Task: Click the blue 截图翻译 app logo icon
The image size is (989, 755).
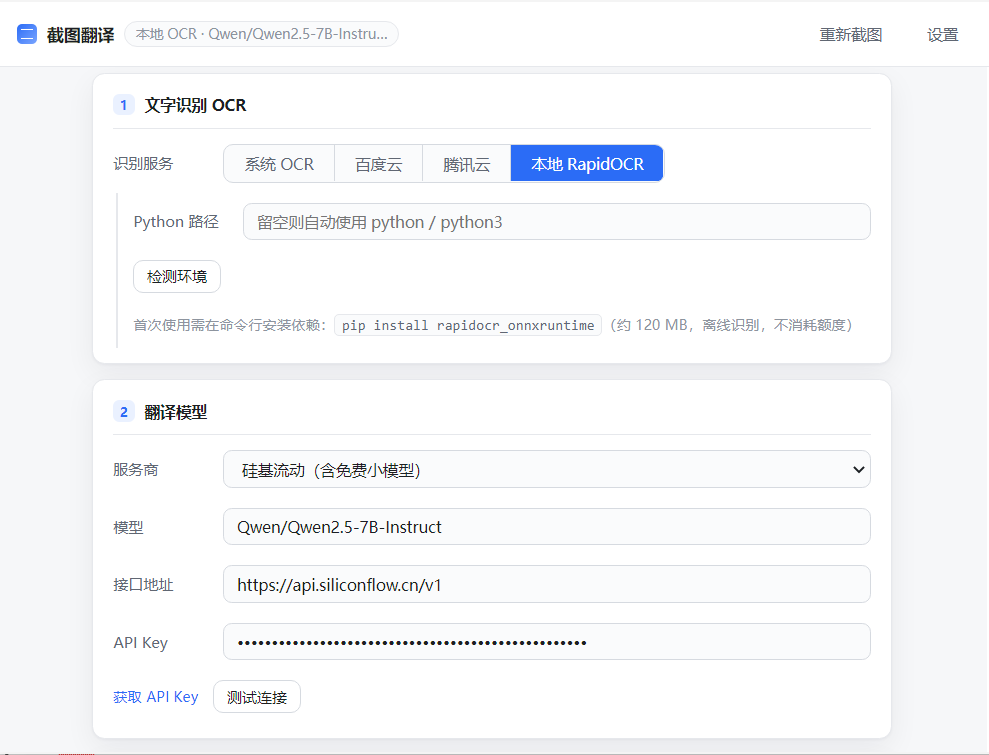Action: 26,34
